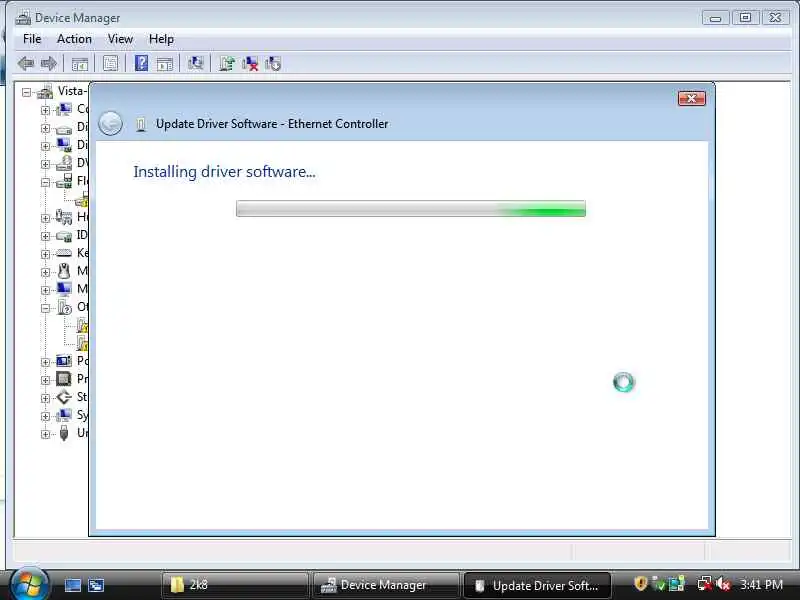Expand the Portable devices (Po) tree node
The image size is (800, 600).
coord(45,362)
